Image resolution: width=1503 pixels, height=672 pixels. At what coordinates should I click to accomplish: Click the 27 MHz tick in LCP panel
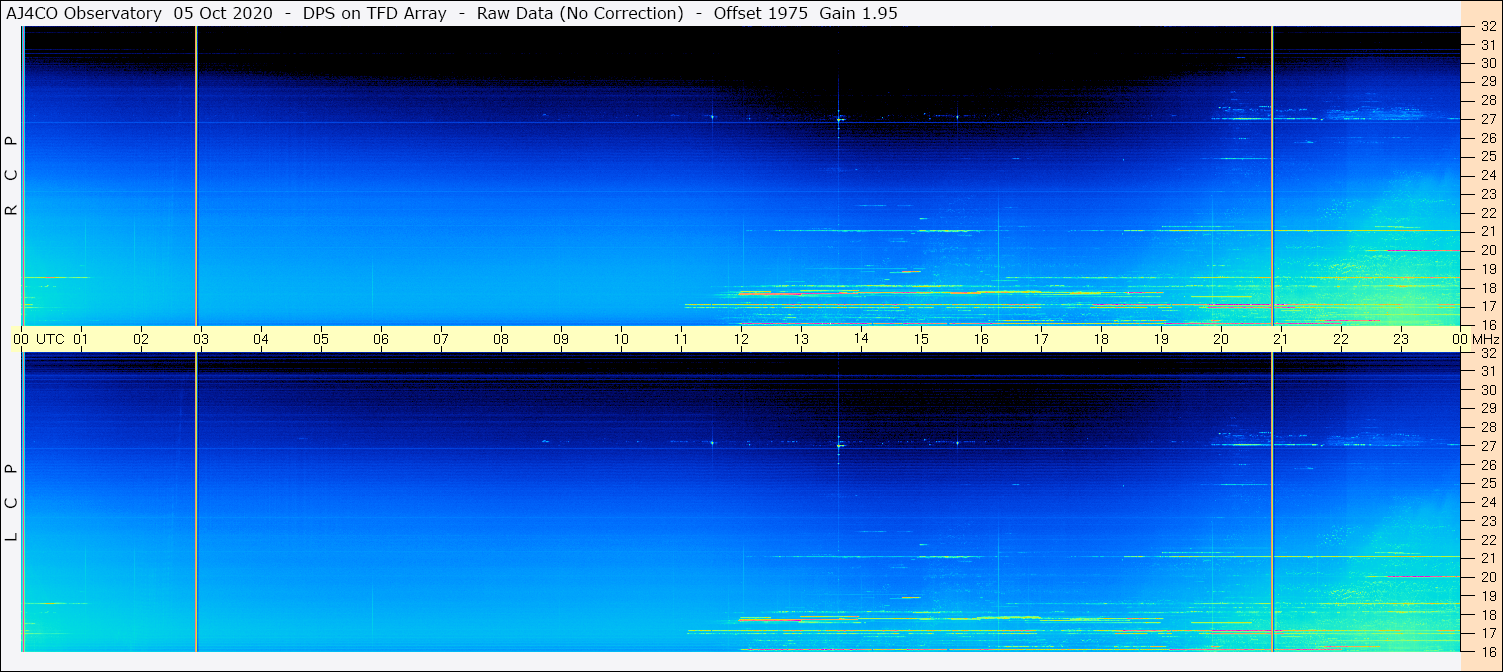click(x=1487, y=446)
